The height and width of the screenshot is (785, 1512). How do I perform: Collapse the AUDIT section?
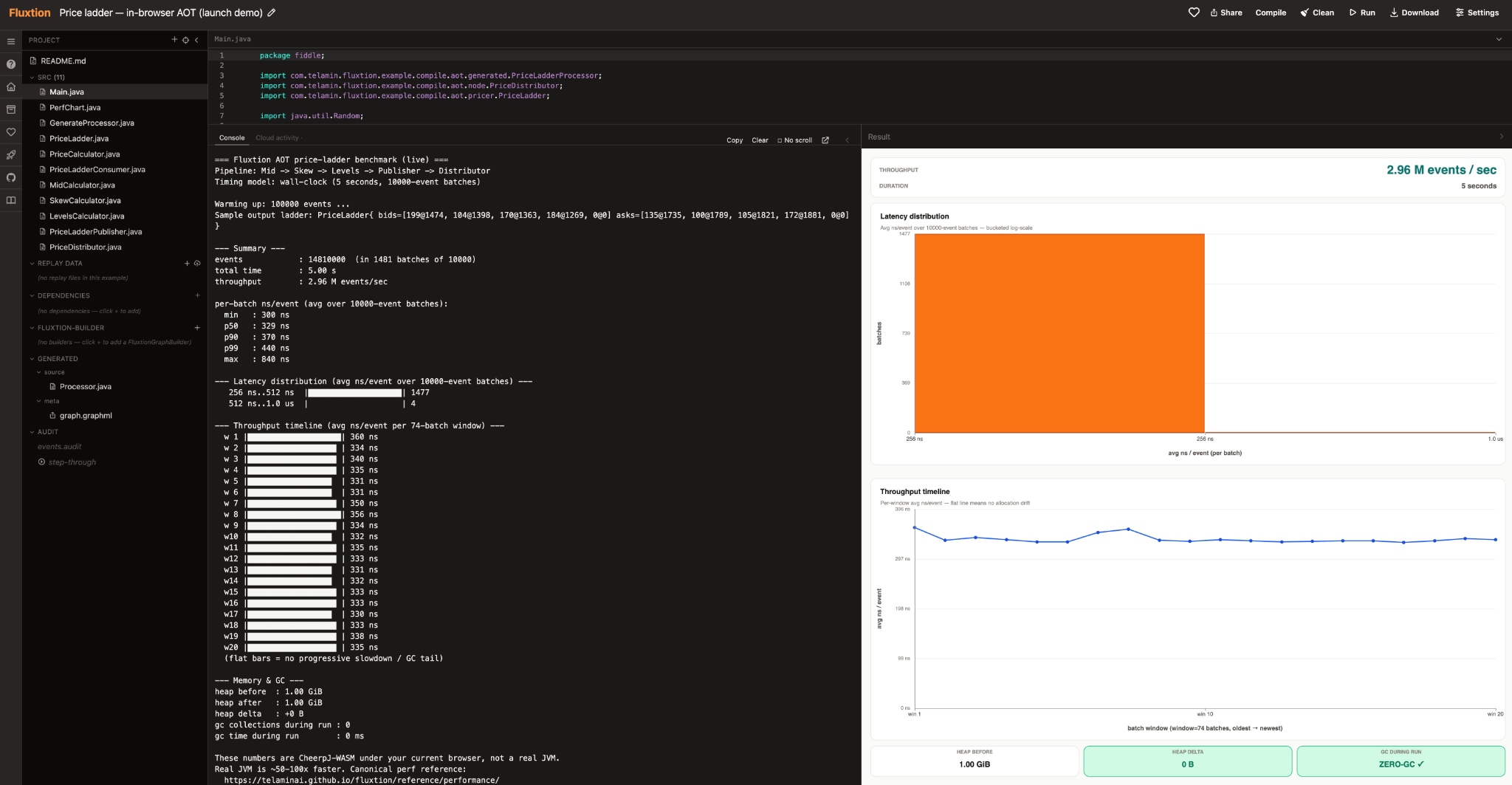[x=32, y=432]
